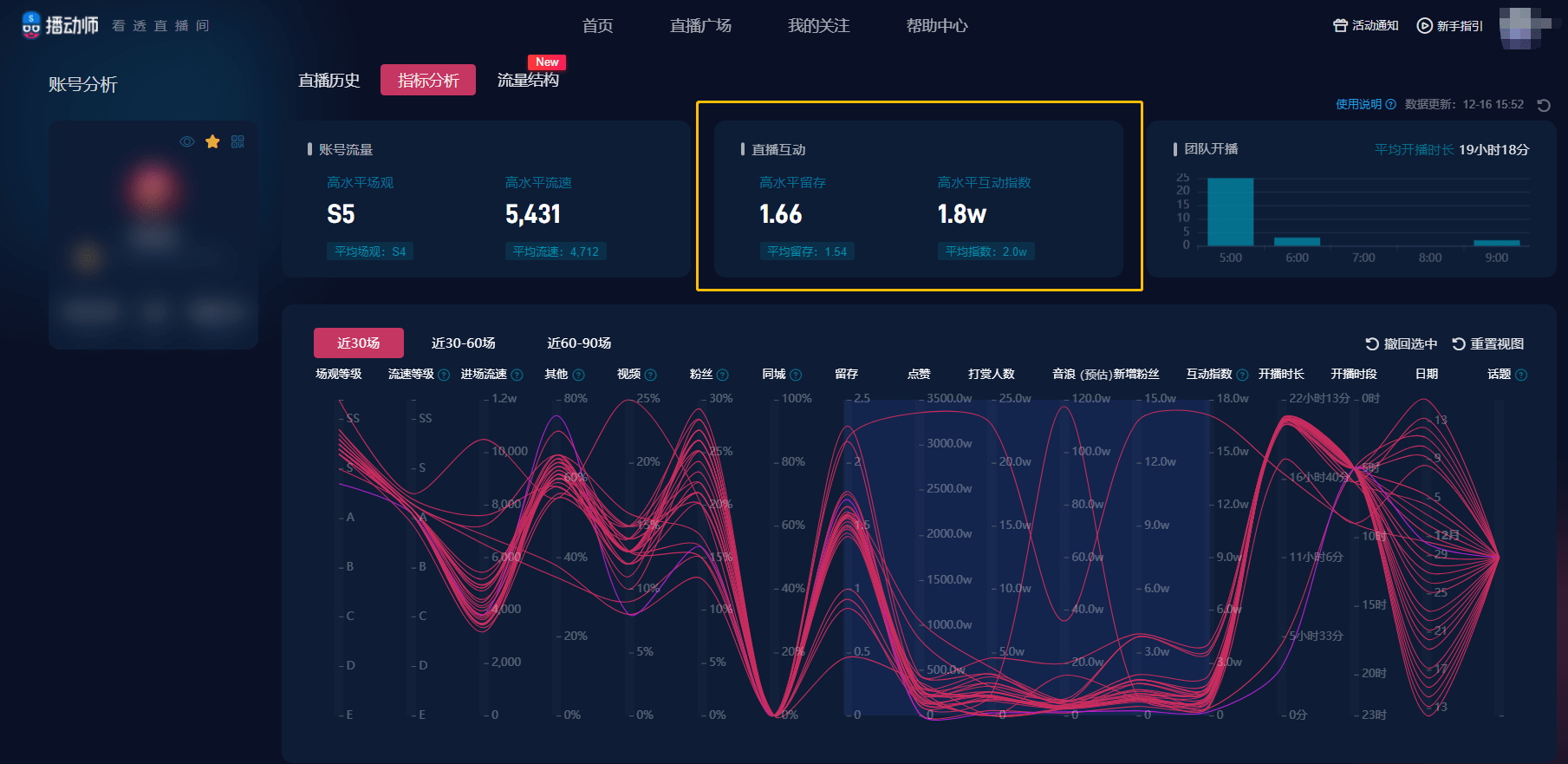Open the 新手指引 play icon guide

point(1424,26)
